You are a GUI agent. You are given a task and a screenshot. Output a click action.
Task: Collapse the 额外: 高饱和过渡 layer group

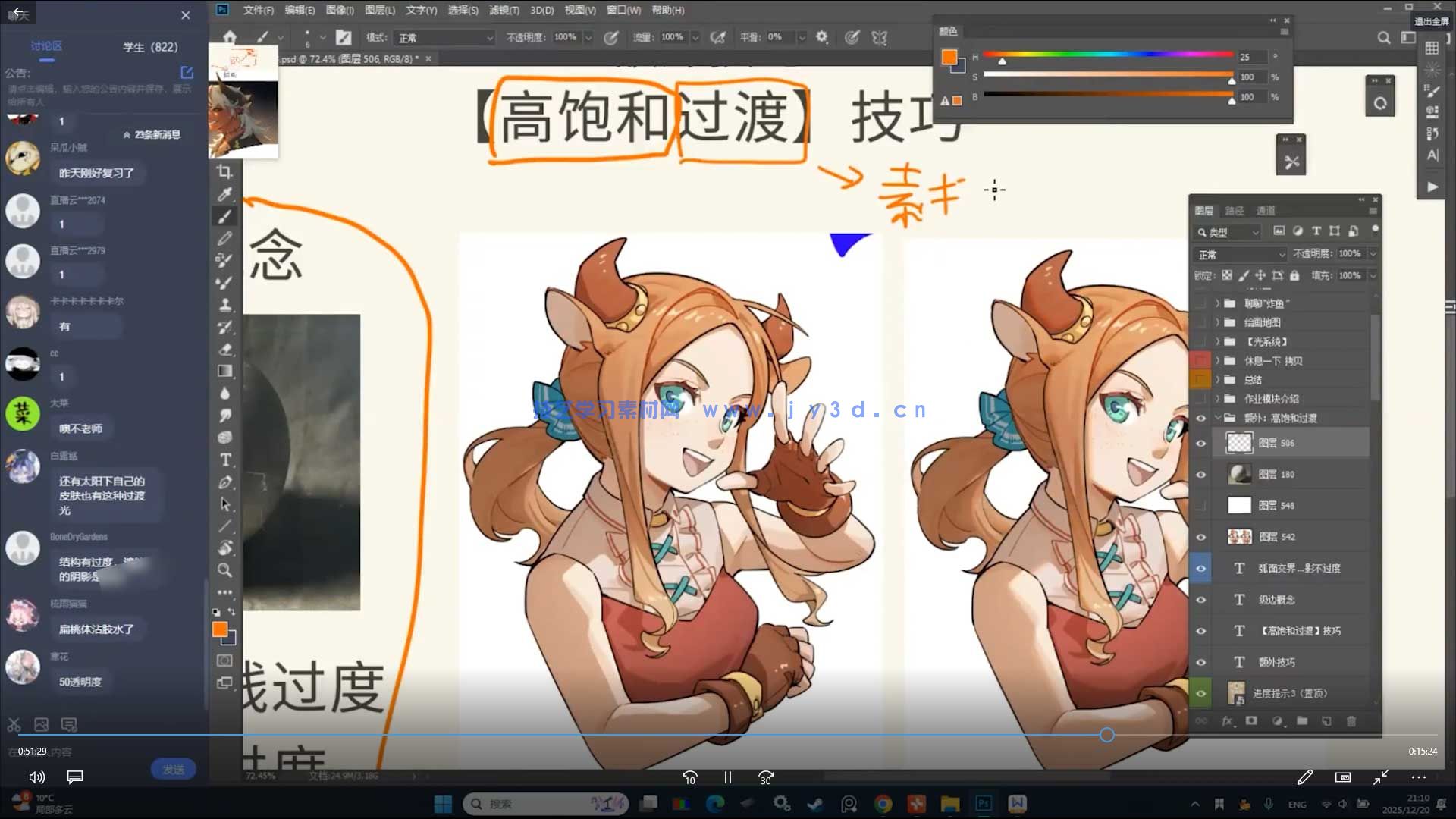click(x=1219, y=417)
